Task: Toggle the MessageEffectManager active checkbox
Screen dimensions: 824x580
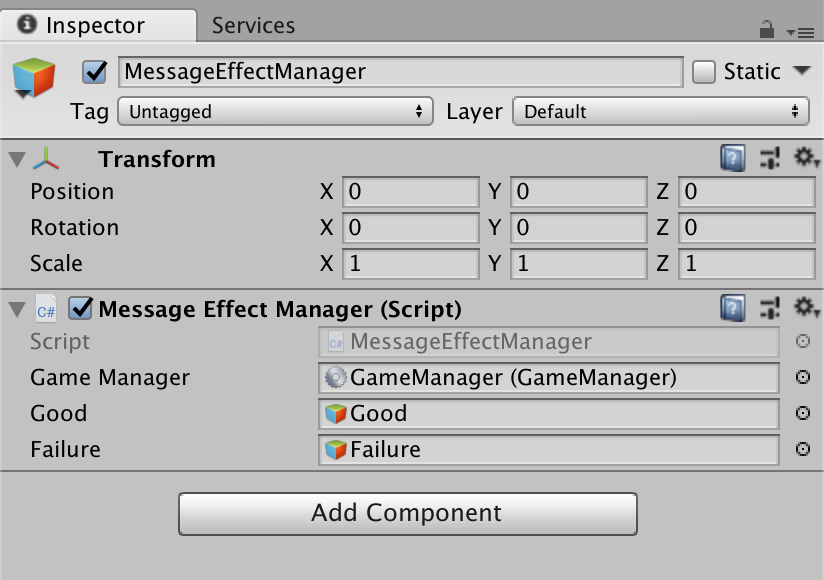Action: click(95, 72)
